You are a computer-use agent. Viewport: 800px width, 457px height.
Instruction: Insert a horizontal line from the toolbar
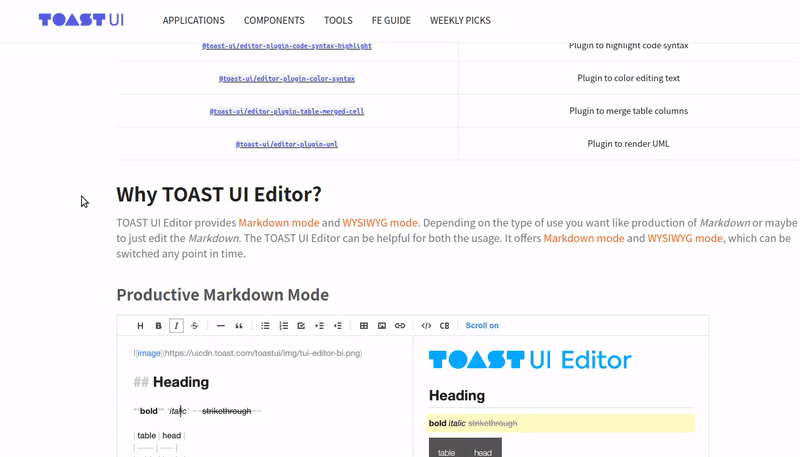coord(221,326)
